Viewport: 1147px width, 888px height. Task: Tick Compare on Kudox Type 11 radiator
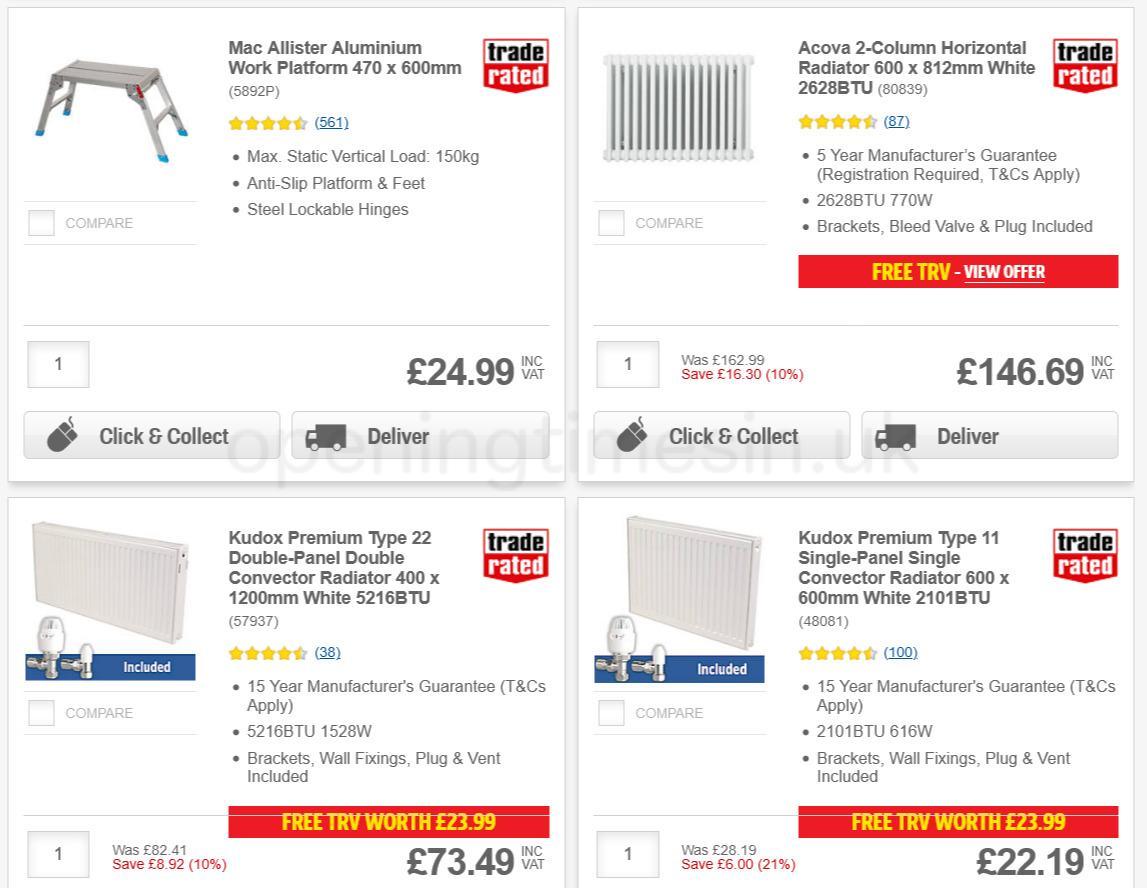(x=610, y=712)
